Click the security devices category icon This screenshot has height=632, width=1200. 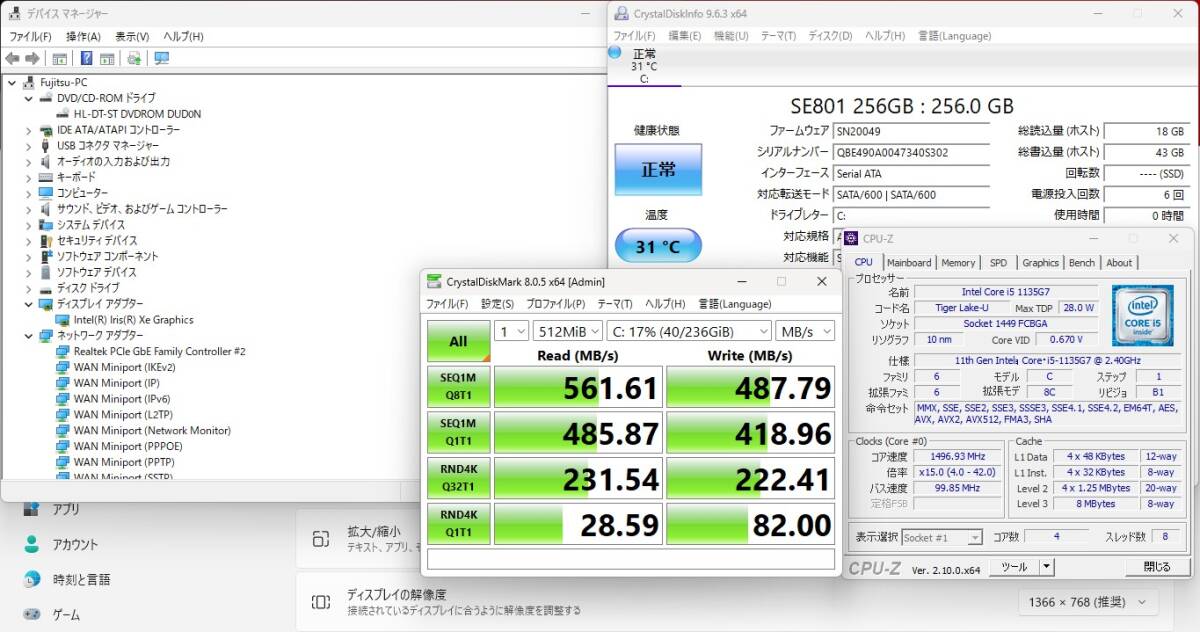[46, 240]
